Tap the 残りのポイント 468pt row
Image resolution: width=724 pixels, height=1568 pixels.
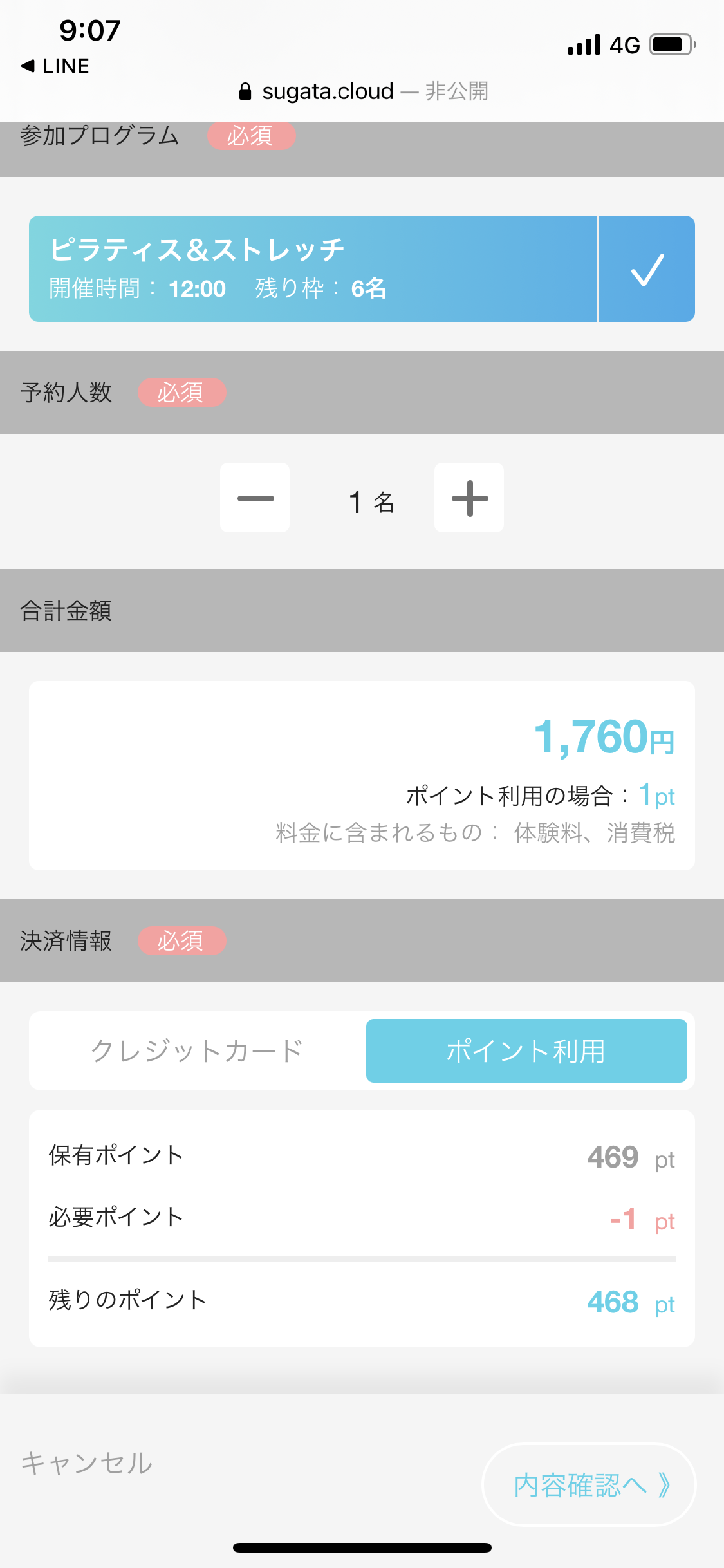point(362,1298)
